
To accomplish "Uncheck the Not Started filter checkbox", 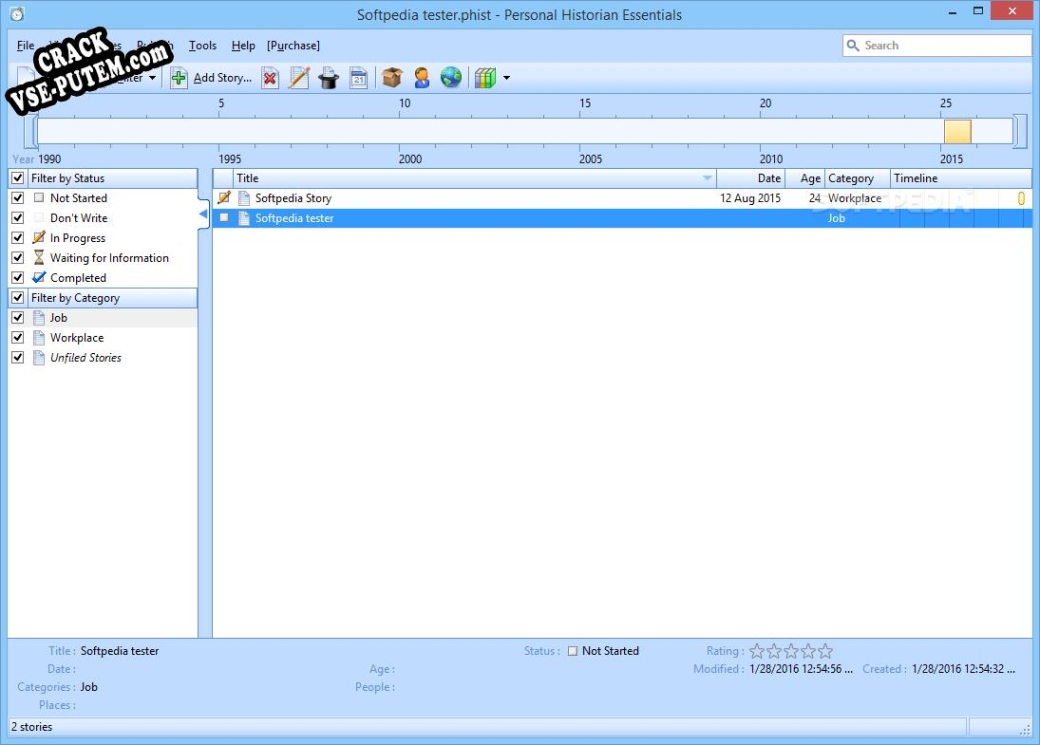I will point(18,198).
